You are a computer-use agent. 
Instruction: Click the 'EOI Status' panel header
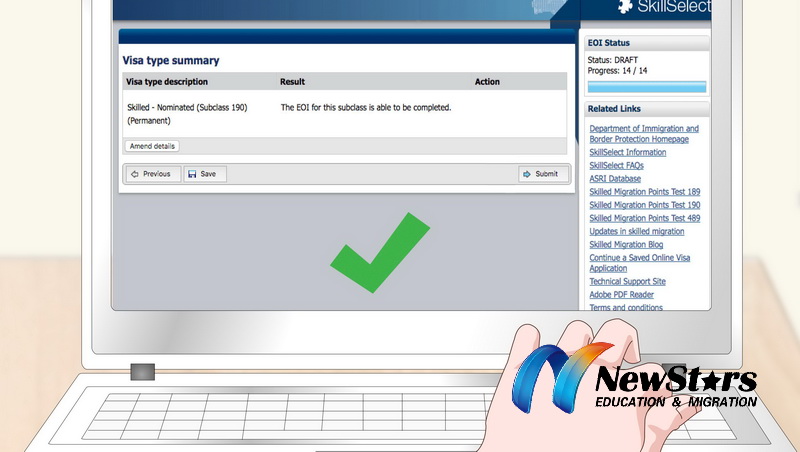point(647,43)
